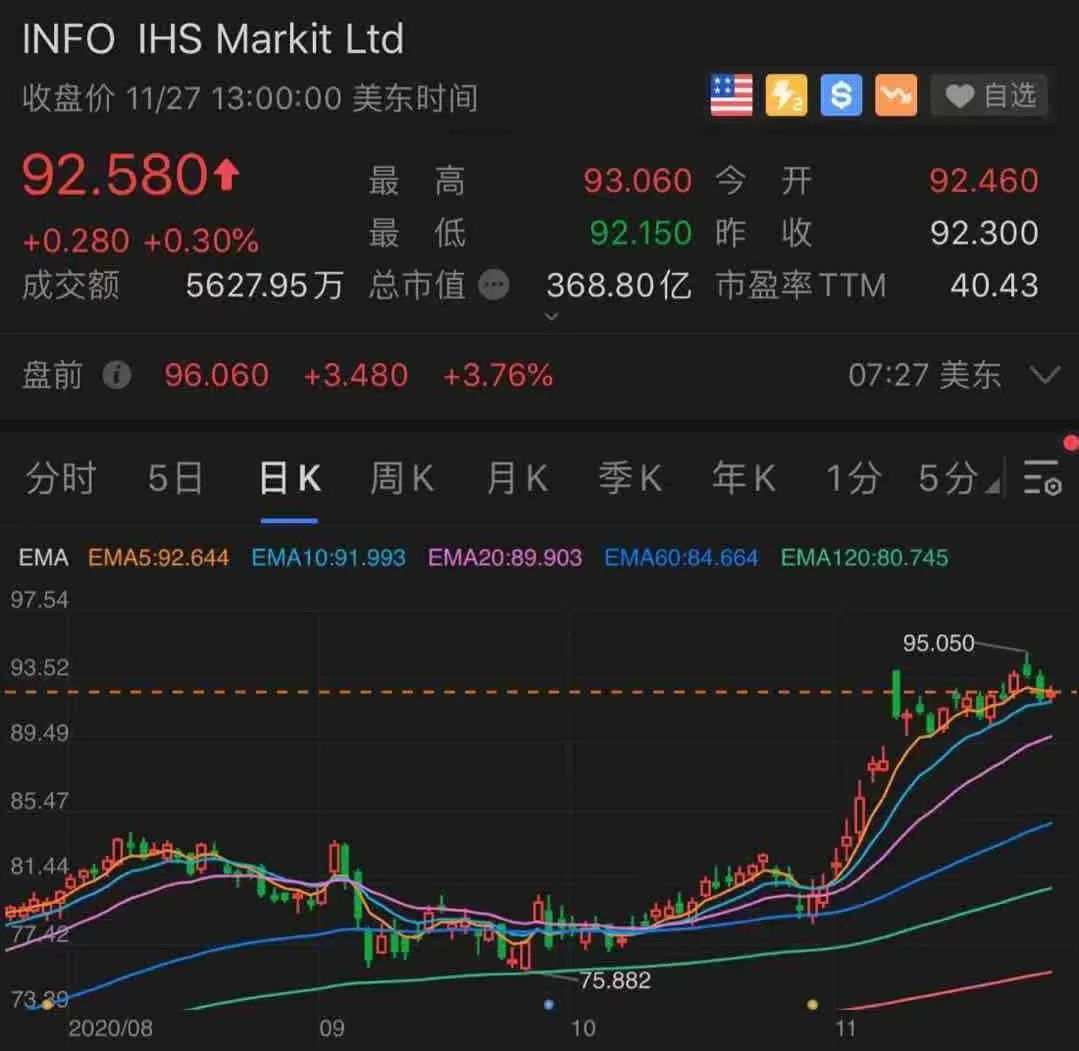
Task: Click the orange trend chart icon
Action: pos(896,95)
